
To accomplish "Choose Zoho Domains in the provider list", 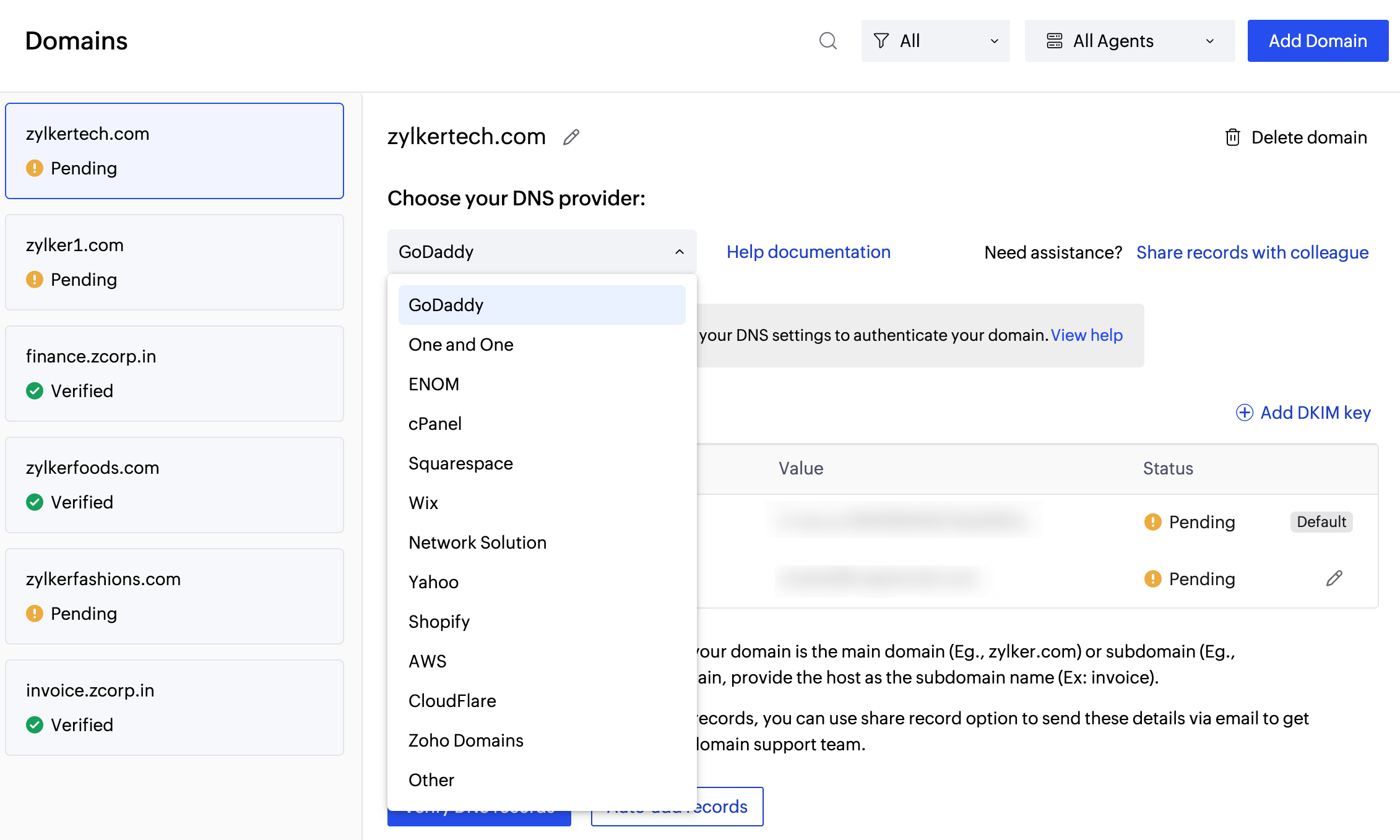I will pyautogui.click(x=465, y=740).
